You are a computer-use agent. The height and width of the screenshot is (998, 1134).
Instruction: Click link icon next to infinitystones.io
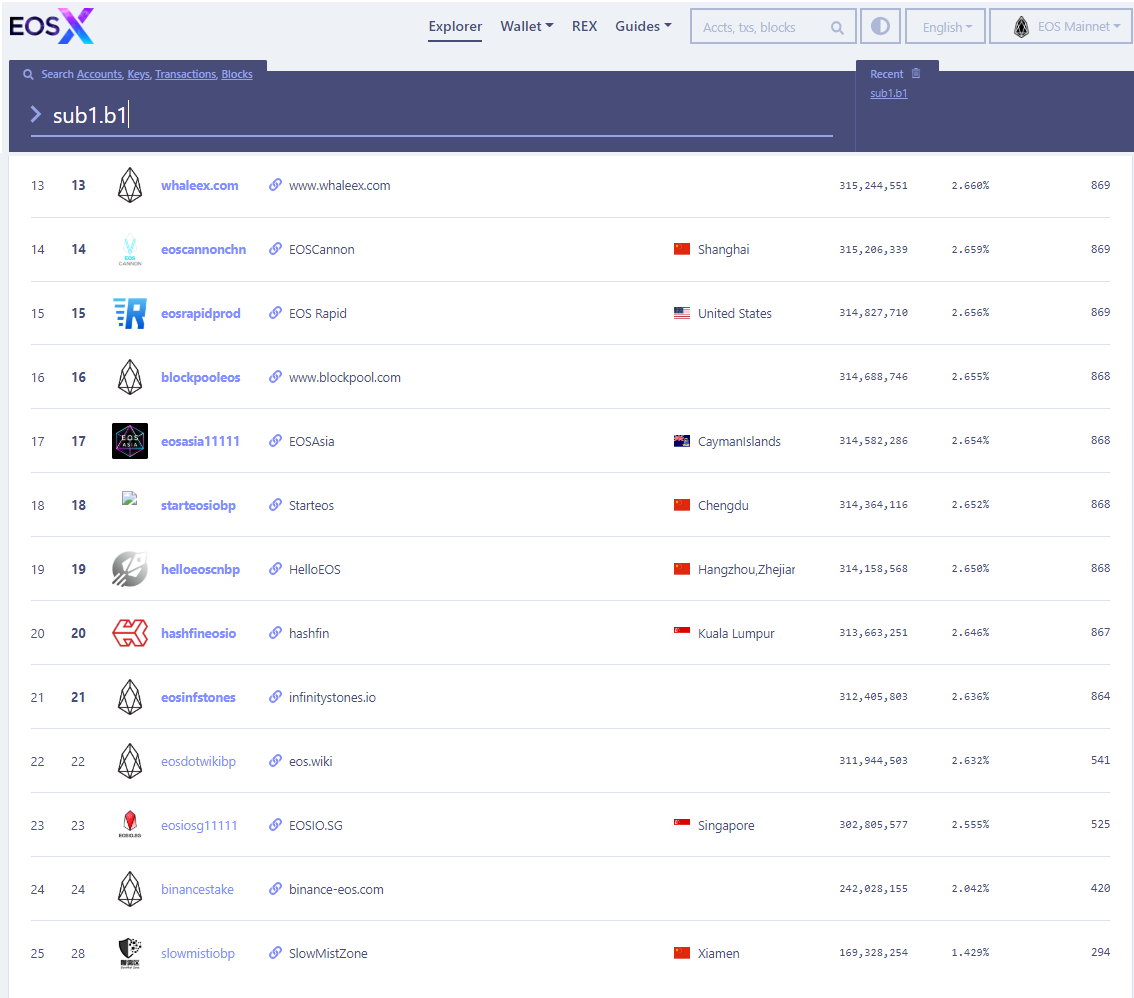(x=275, y=697)
